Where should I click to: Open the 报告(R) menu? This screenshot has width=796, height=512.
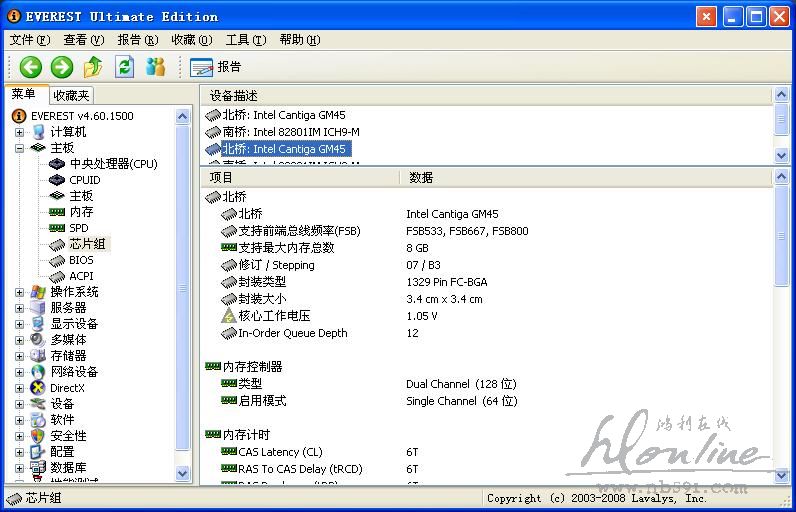[138, 40]
